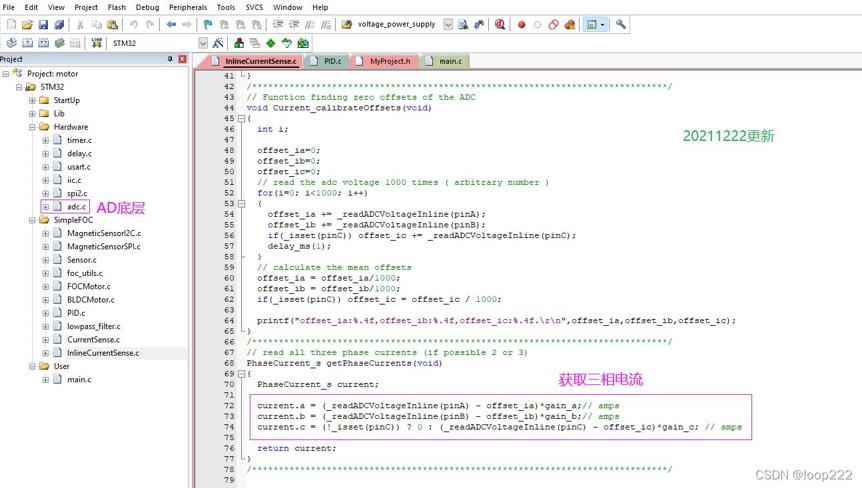Open the SVCS menu
Screen dimensions: 862x488
click(254, 7)
